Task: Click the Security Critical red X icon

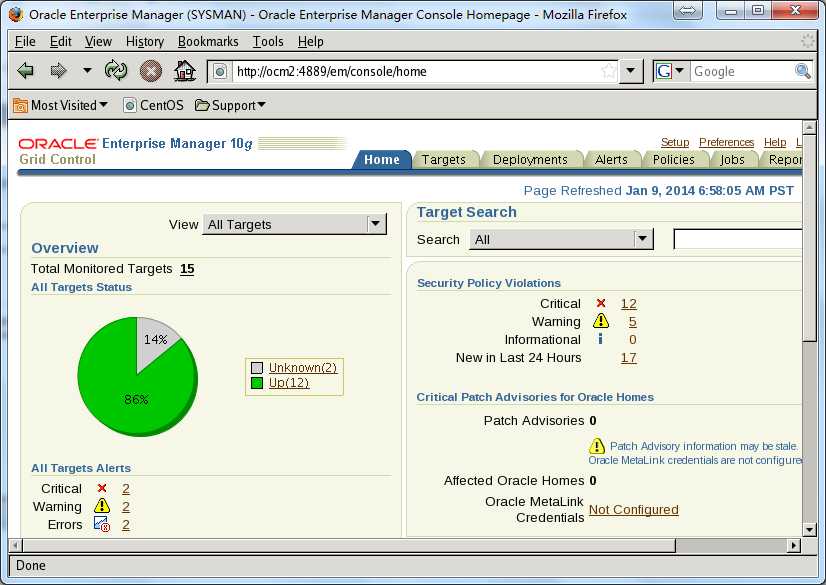Action: (601, 303)
